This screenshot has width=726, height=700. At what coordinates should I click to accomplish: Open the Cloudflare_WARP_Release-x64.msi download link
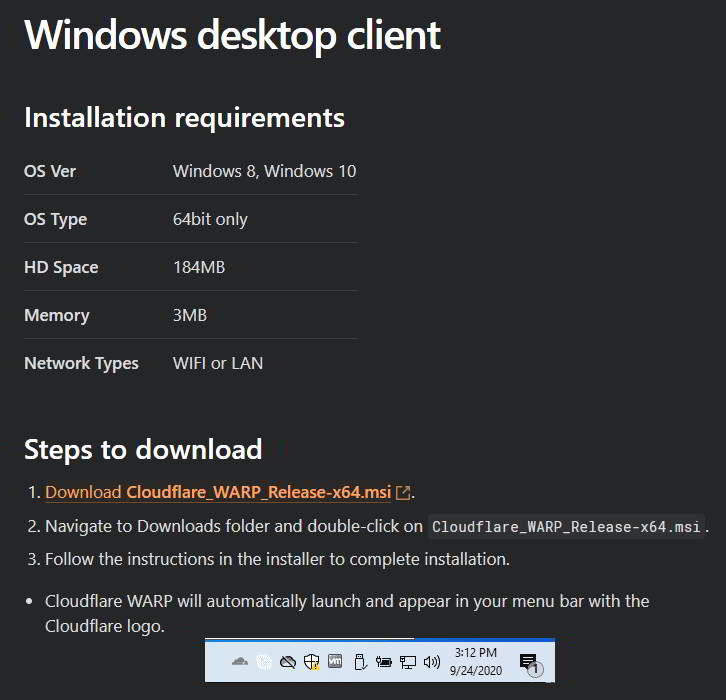click(x=218, y=492)
